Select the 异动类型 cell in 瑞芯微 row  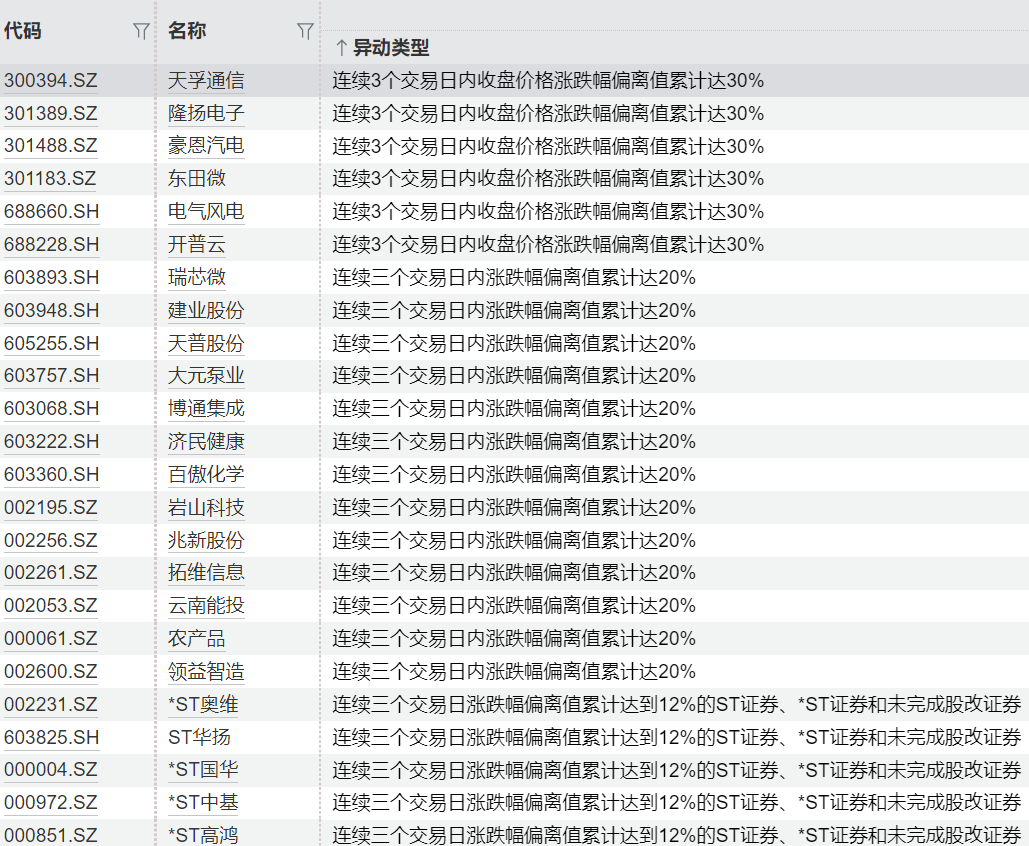pos(675,278)
